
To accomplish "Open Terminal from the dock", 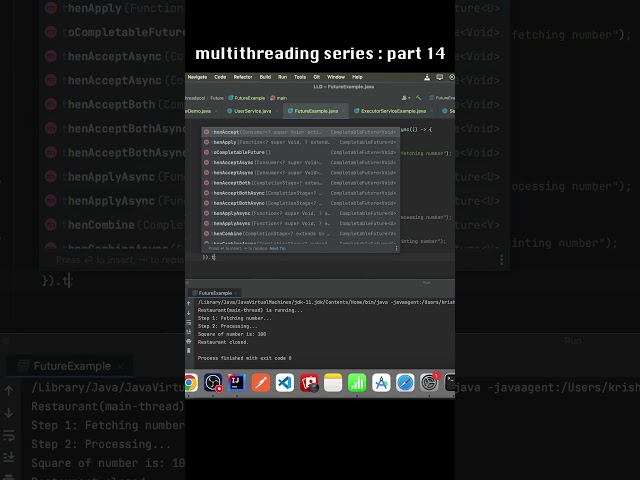I will [x=450, y=383].
